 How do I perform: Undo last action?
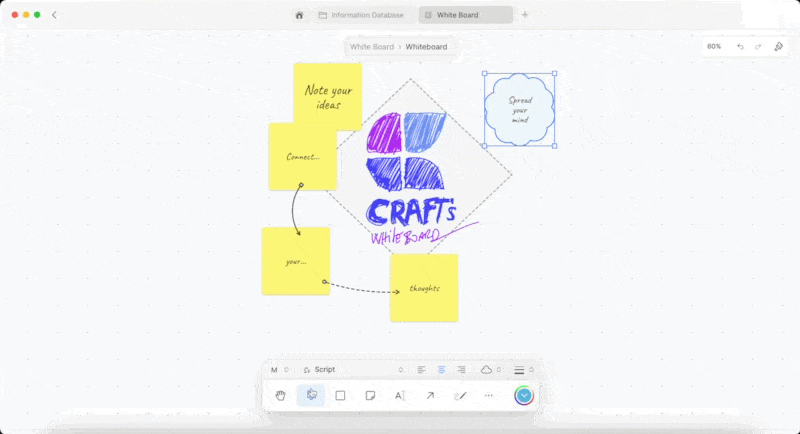(740, 46)
